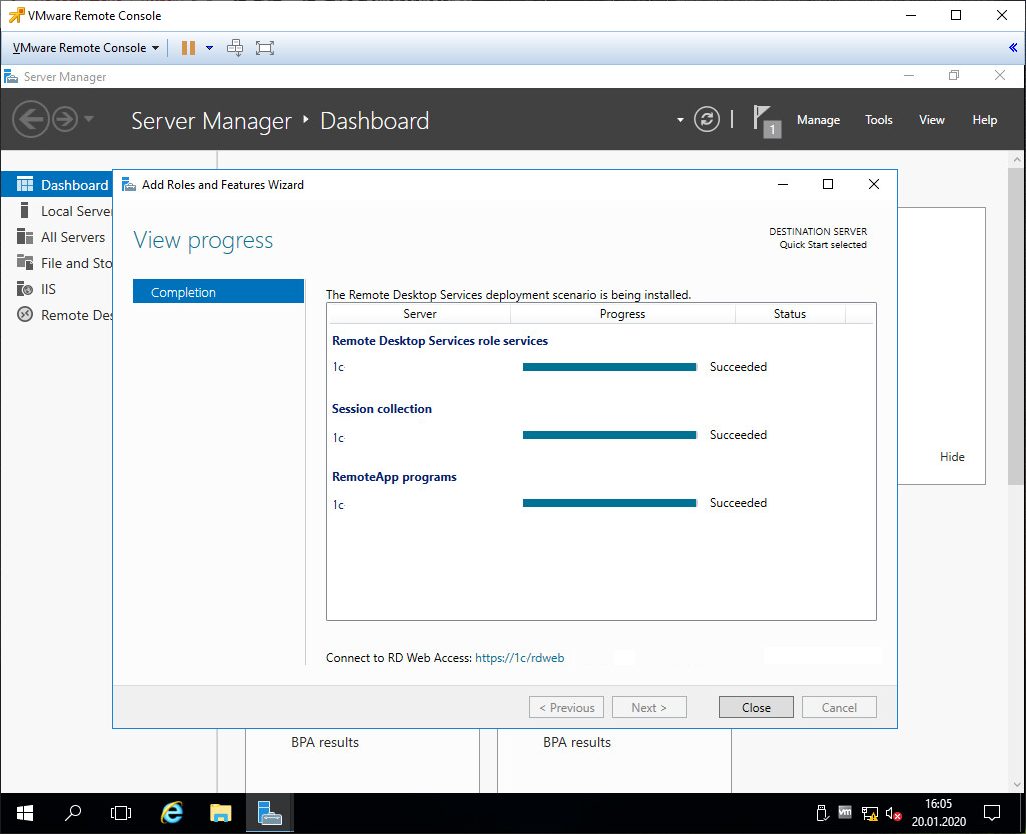This screenshot has height=834, width=1026.
Task: Open the Tools menu
Action: point(878,120)
